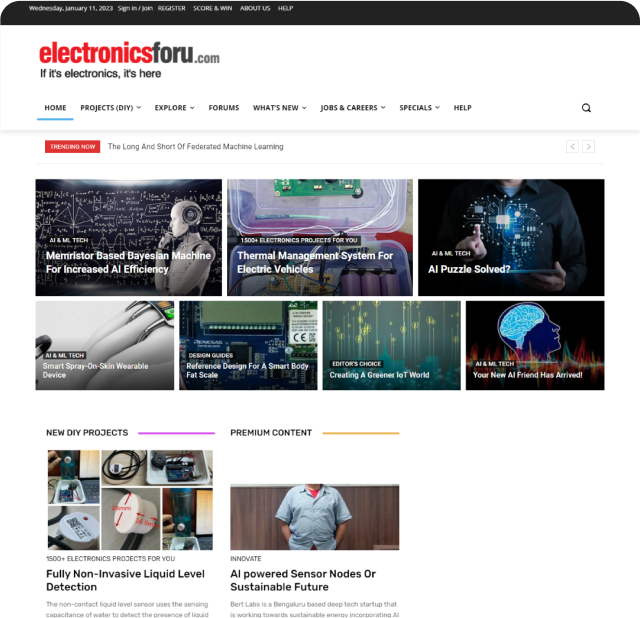Go to the Home tab

(55, 108)
